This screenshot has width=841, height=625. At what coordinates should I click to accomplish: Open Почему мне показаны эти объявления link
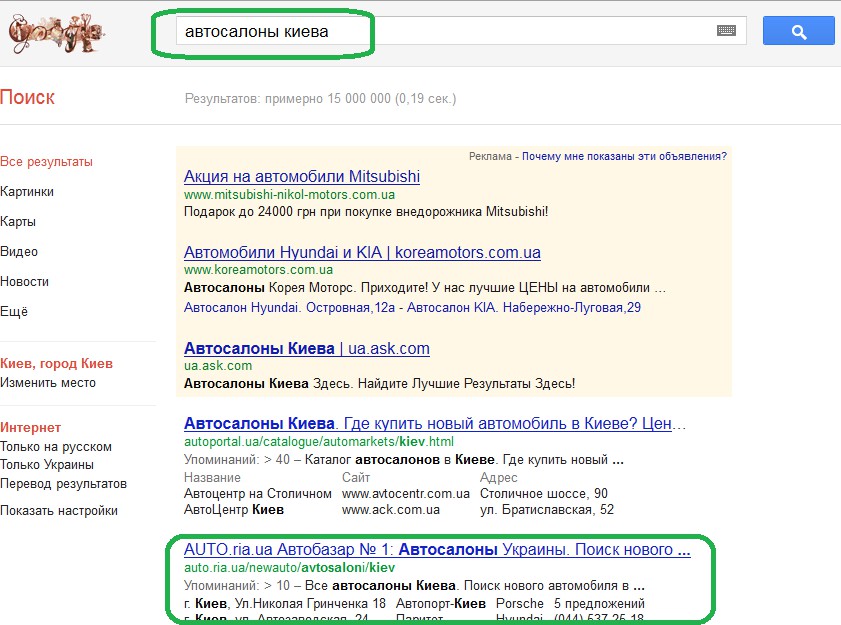[624, 156]
